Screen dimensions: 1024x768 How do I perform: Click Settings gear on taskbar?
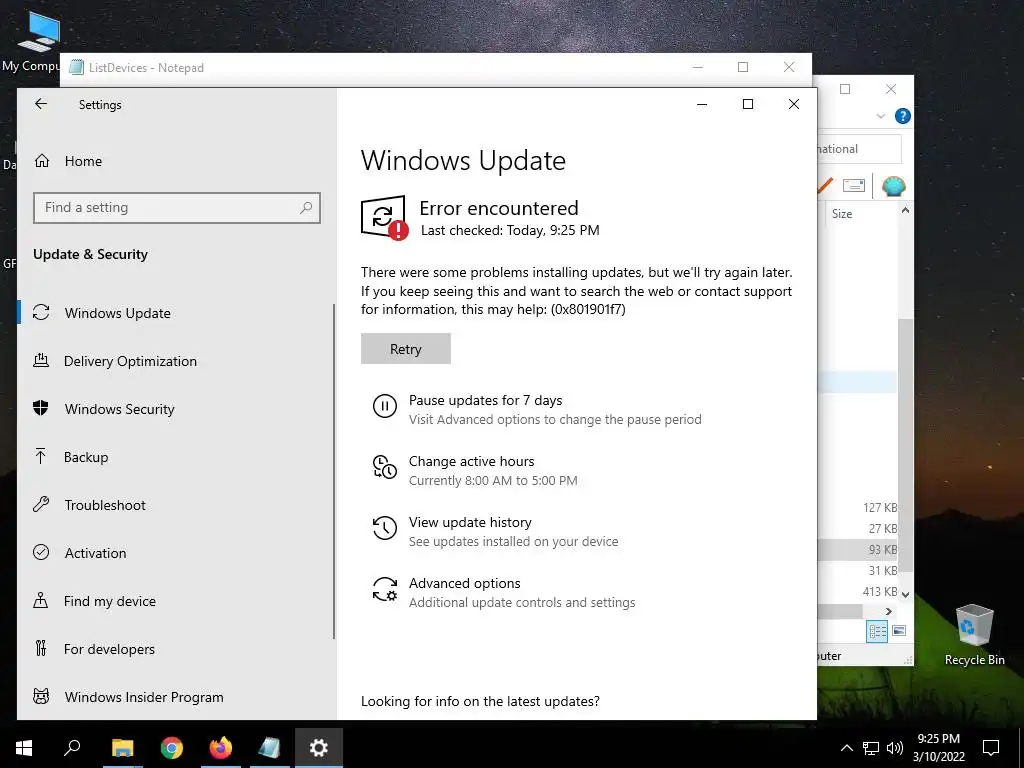click(319, 748)
